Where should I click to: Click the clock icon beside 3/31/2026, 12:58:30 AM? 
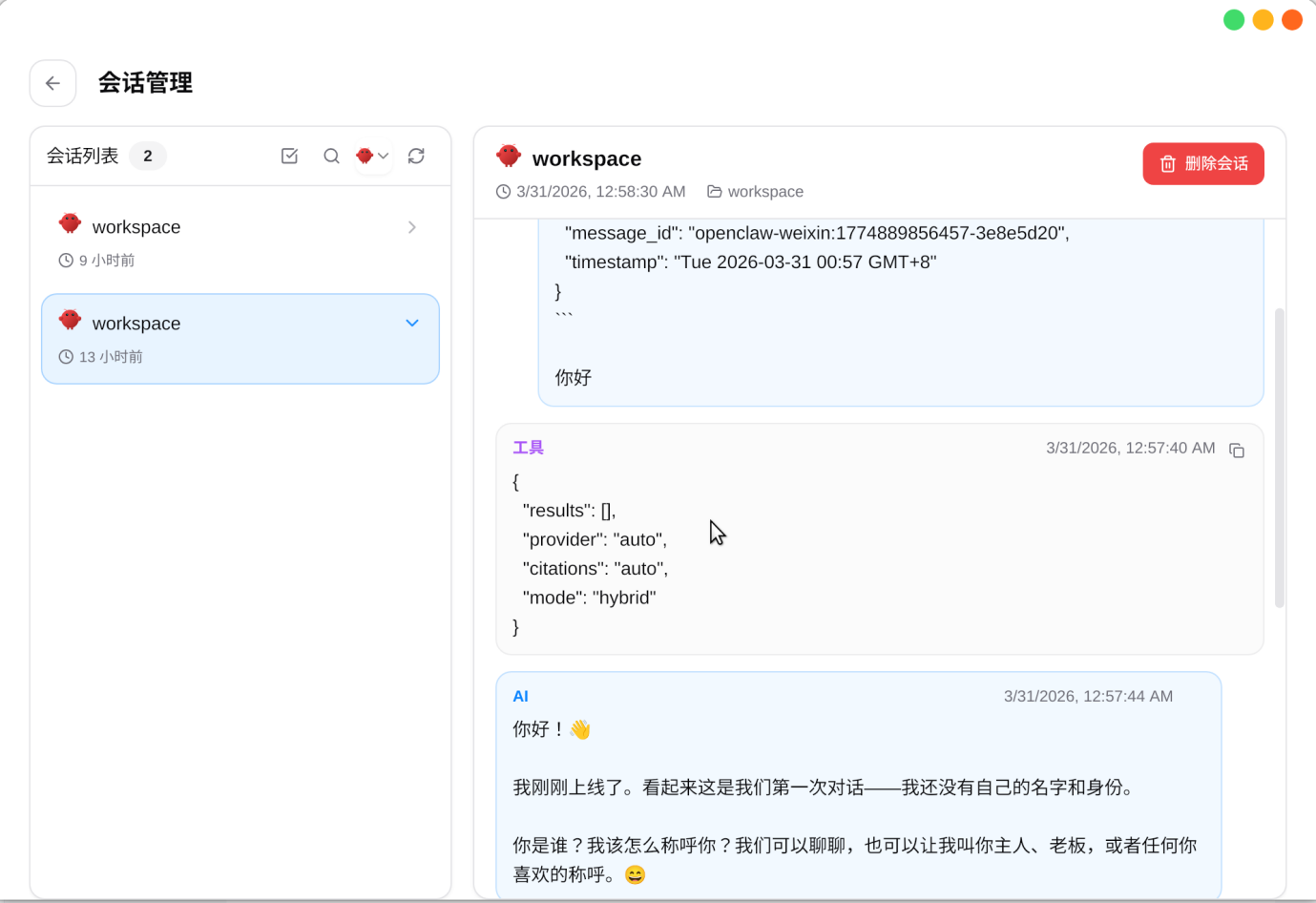503,192
